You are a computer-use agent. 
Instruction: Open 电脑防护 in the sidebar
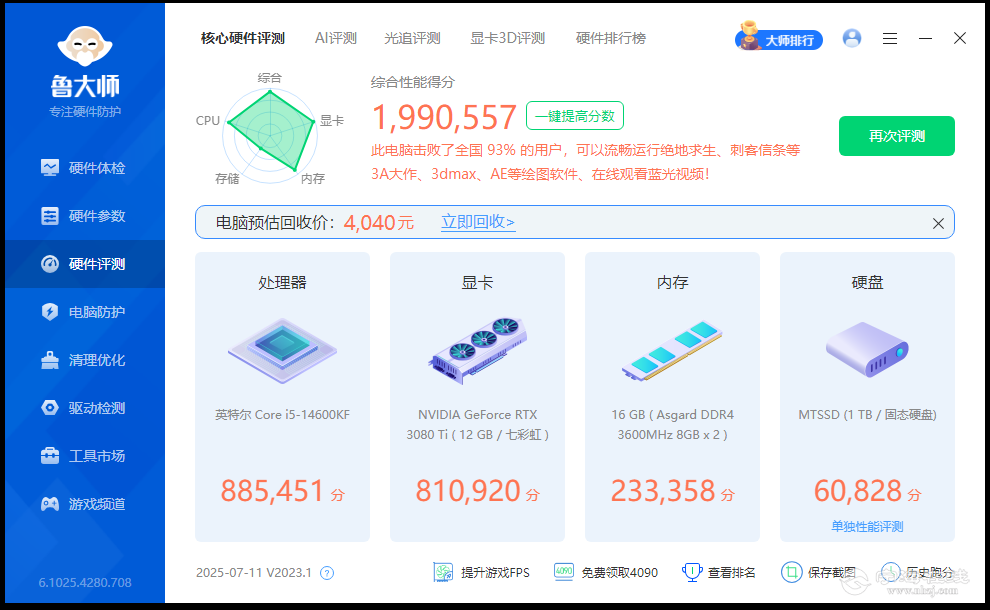pos(85,312)
